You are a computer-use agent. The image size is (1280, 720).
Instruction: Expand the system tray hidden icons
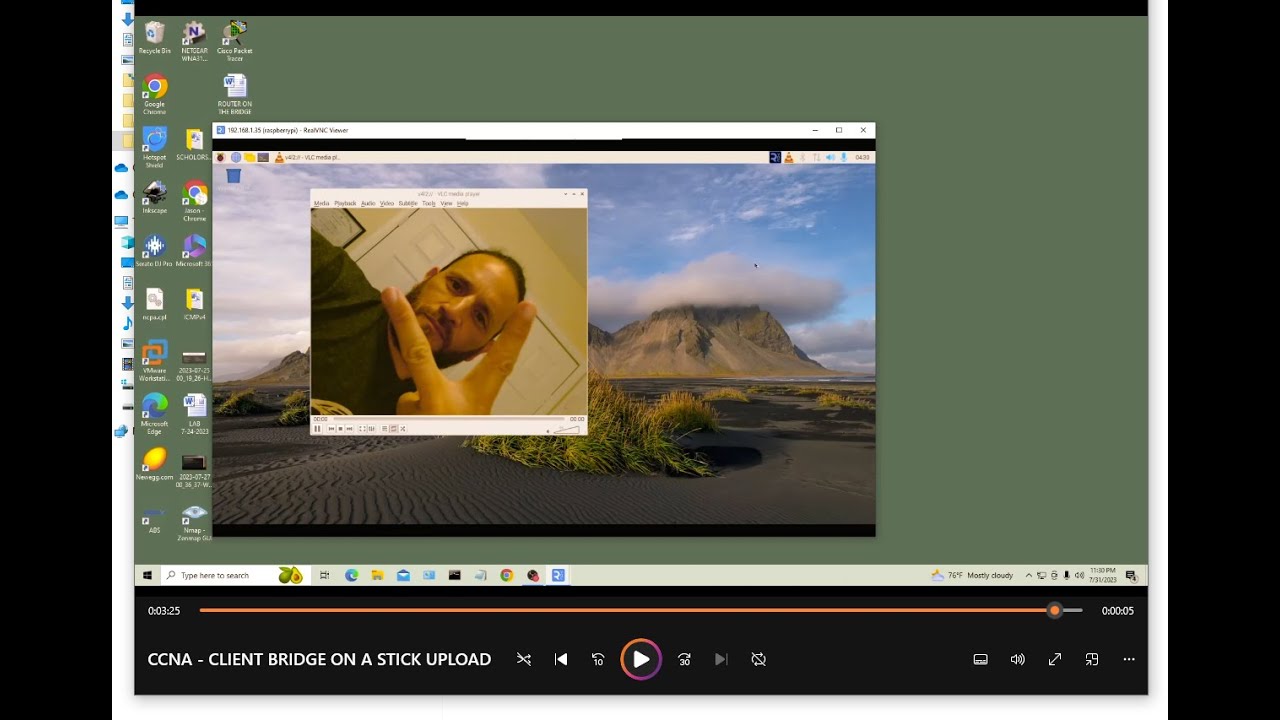point(1028,575)
